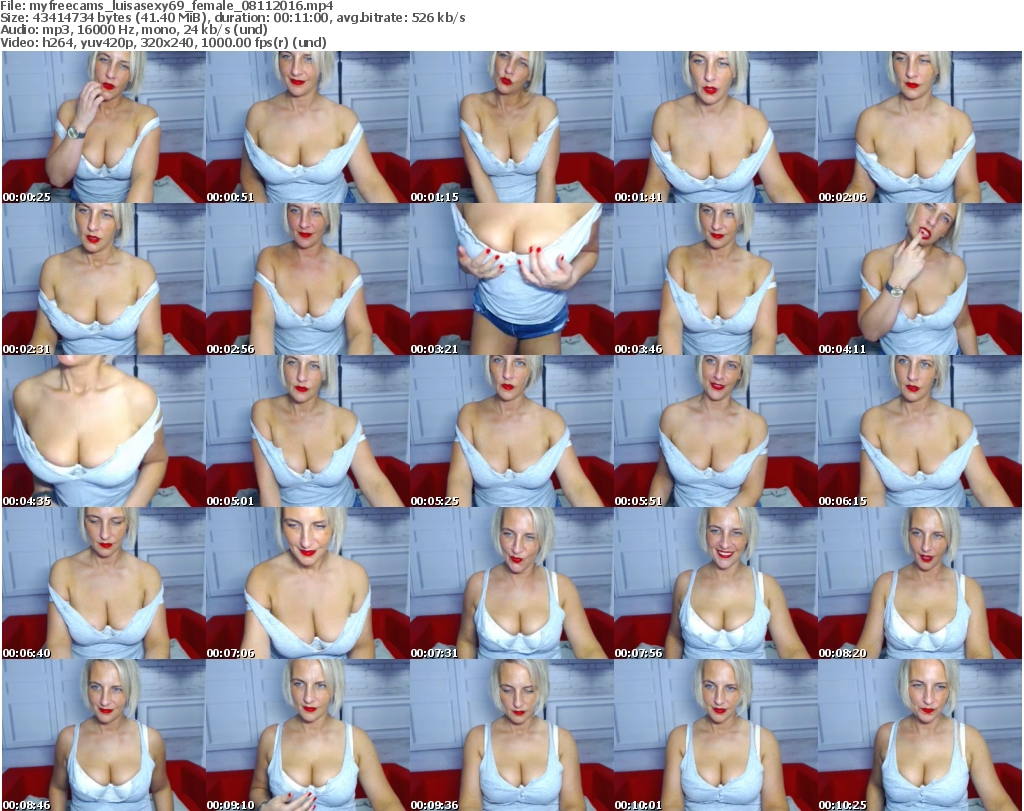Select the thumbnail stamped 00:02:31
Screen dimensions: 1024x811
103,279
